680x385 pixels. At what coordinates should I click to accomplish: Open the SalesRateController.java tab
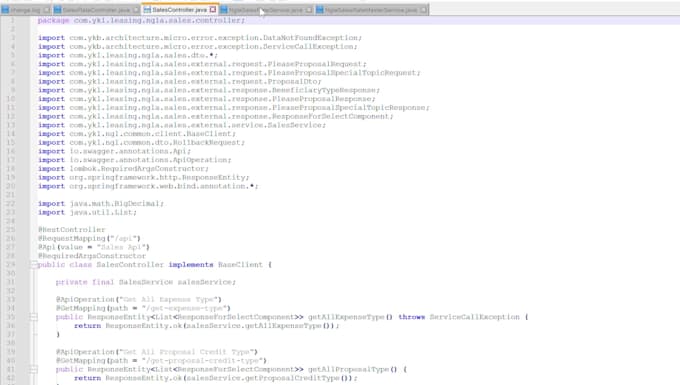[x=96, y=10]
